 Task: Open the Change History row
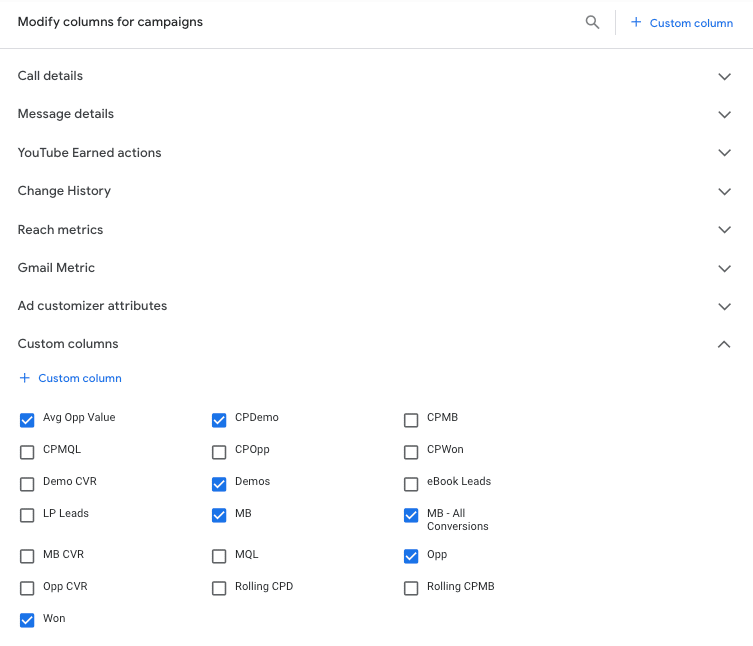pos(65,191)
